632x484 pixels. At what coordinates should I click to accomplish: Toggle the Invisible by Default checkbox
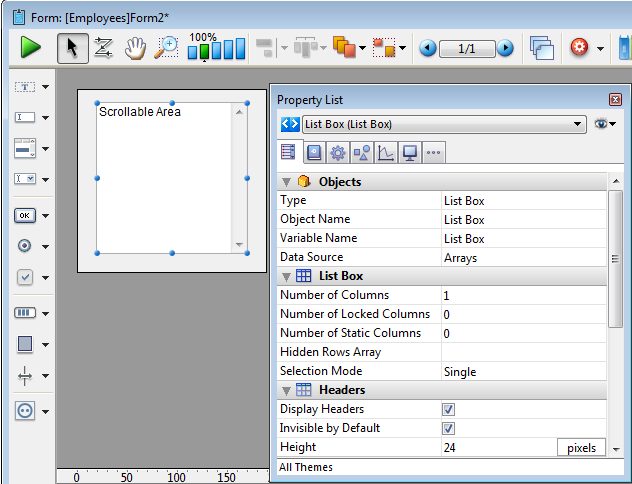click(448, 428)
